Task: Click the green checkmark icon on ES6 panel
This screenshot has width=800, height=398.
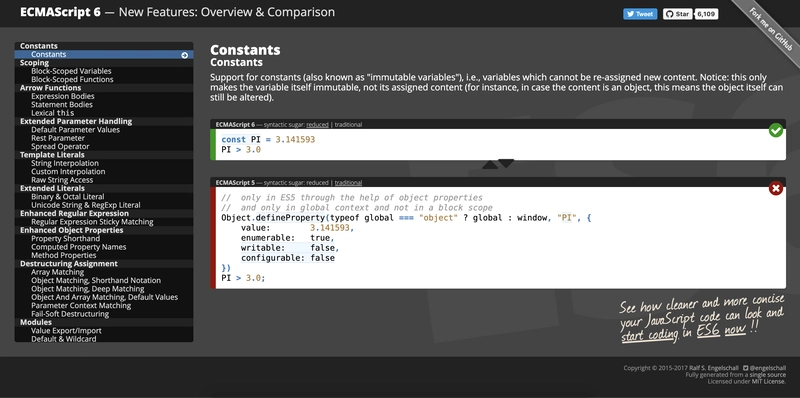Action: pos(776,131)
